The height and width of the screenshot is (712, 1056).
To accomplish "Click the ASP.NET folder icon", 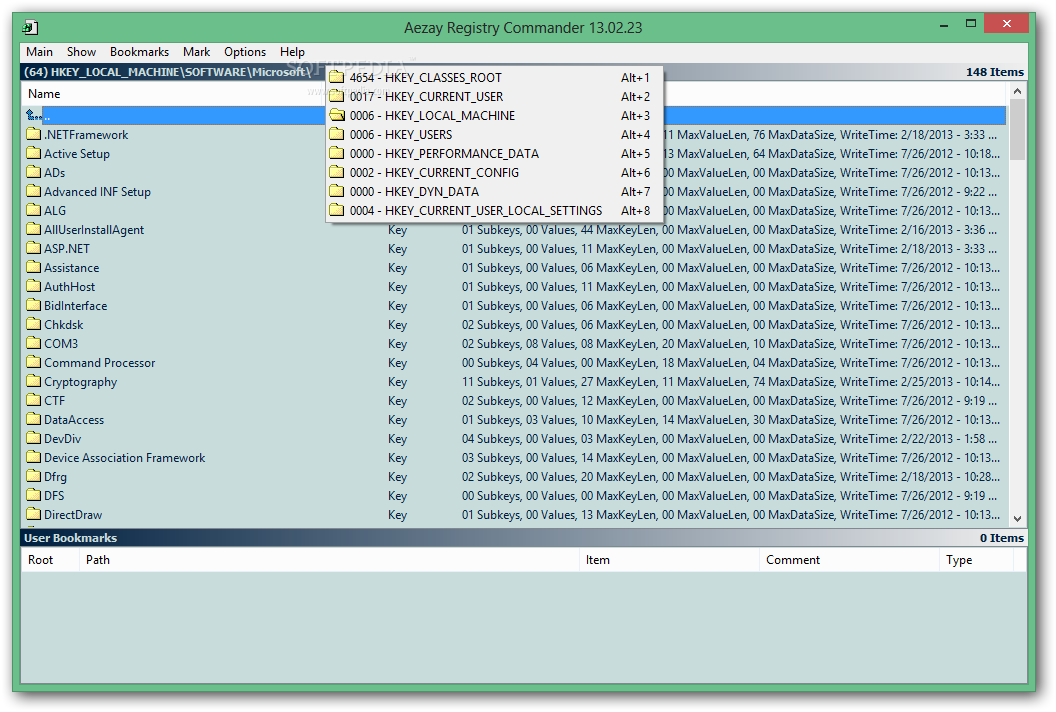I will pos(34,248).
